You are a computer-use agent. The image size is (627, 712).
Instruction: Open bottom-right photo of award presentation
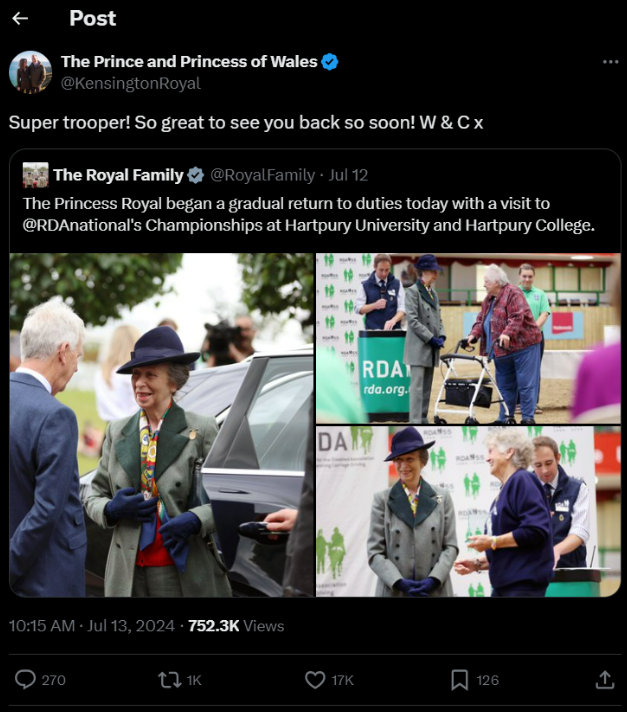(x=468, y=512)
